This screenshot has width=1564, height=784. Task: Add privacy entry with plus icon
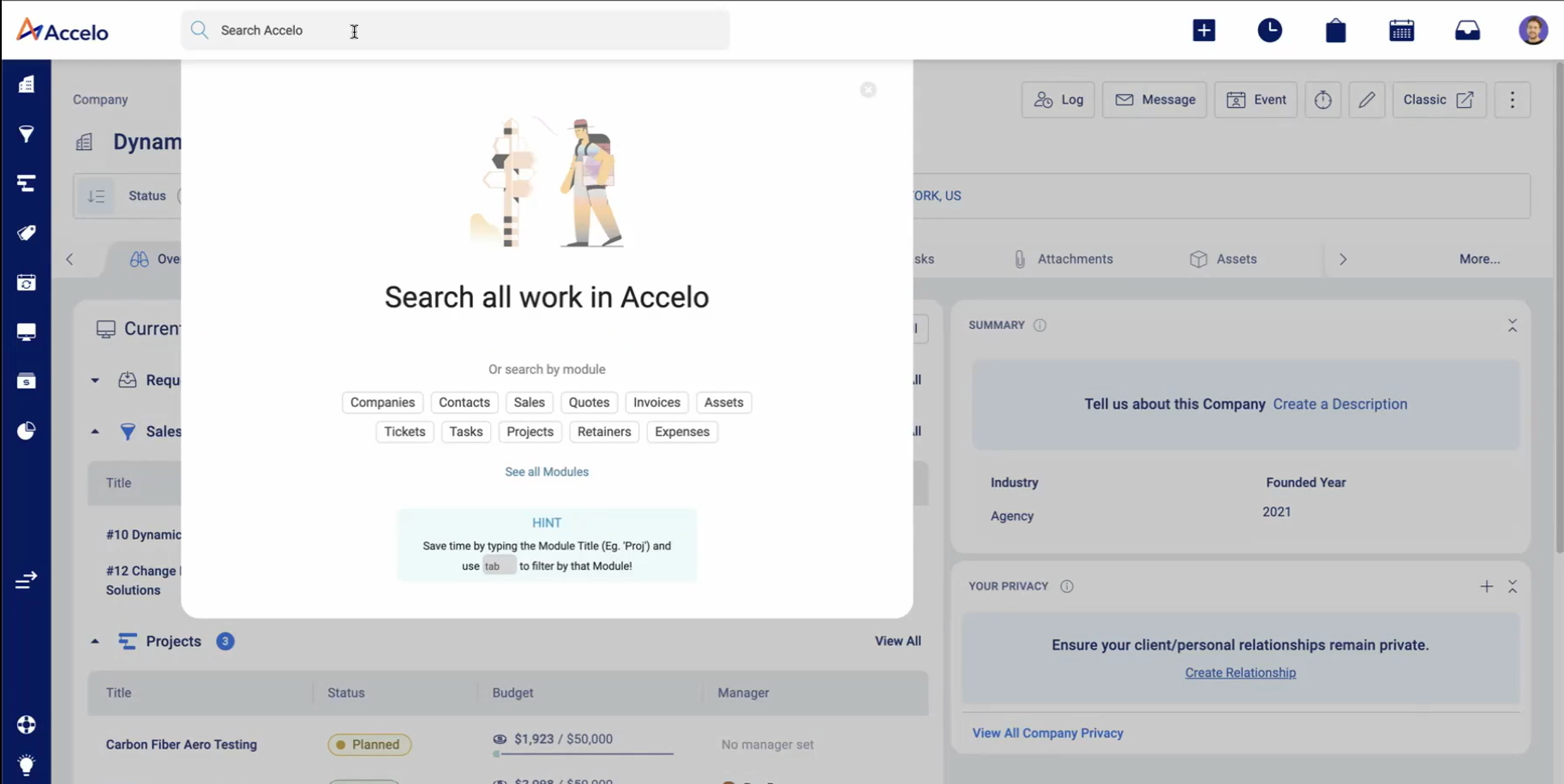pos(1487,587)
